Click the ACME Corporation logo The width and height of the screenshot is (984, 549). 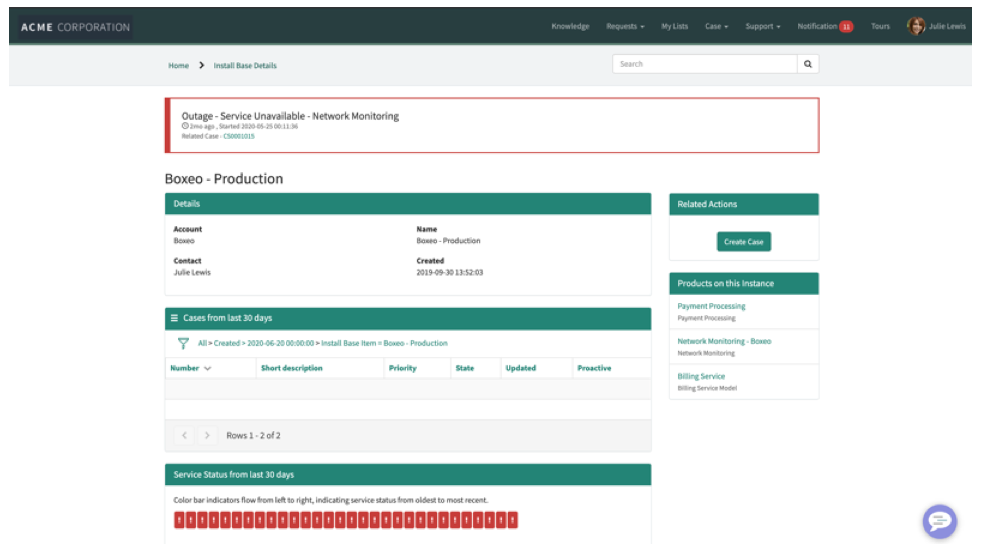coord(75,27)
